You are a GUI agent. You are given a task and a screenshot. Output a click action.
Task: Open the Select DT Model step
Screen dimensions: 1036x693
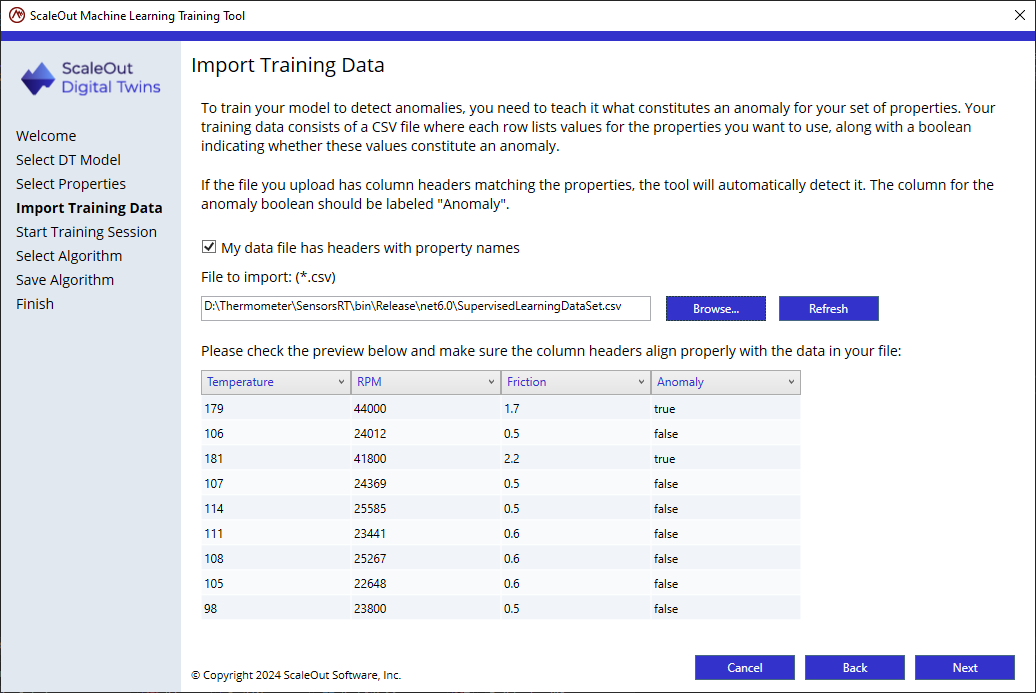click(68, 160)
